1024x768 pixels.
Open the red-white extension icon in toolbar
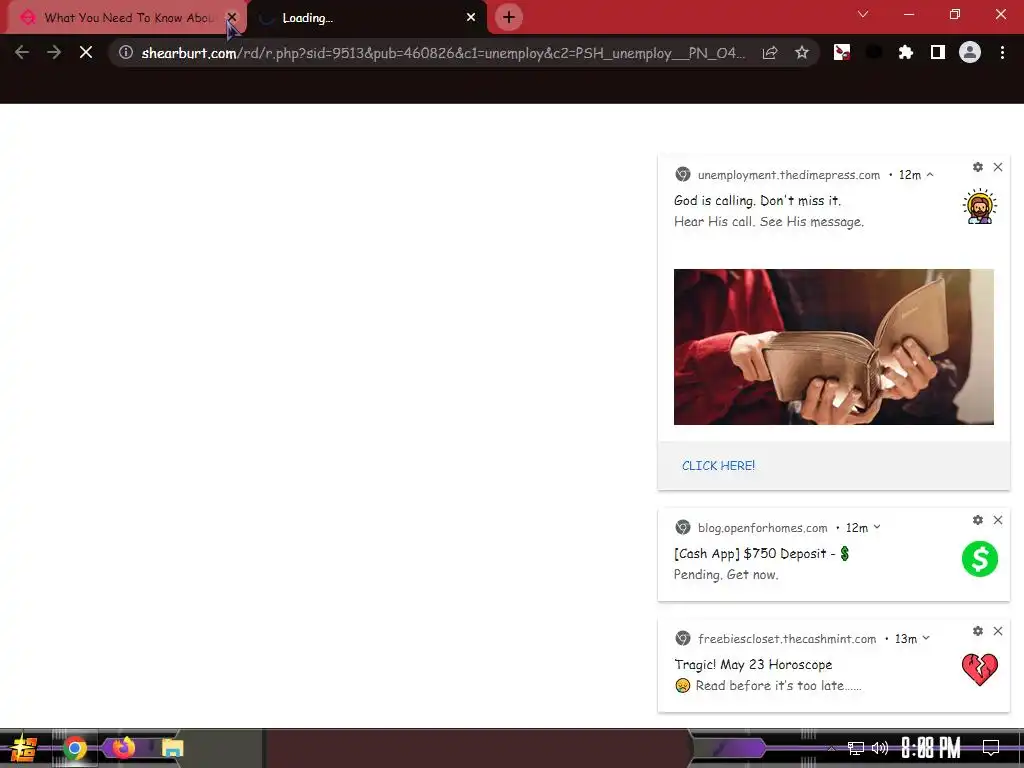click(x=842, y=52)
